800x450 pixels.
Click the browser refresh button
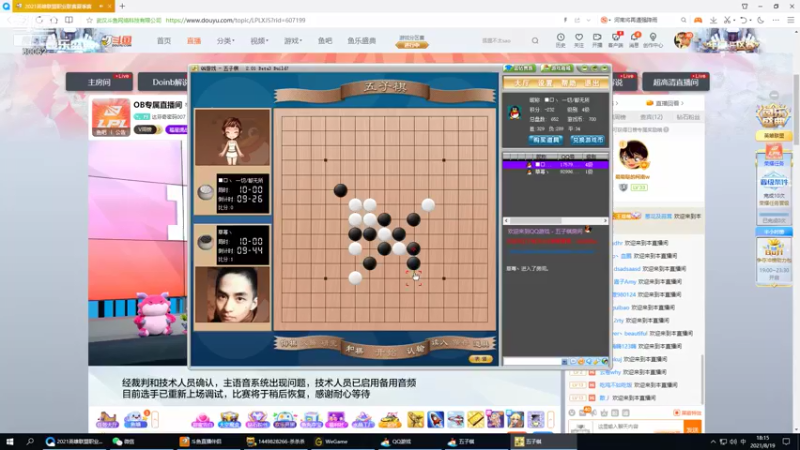click(39, 20)
